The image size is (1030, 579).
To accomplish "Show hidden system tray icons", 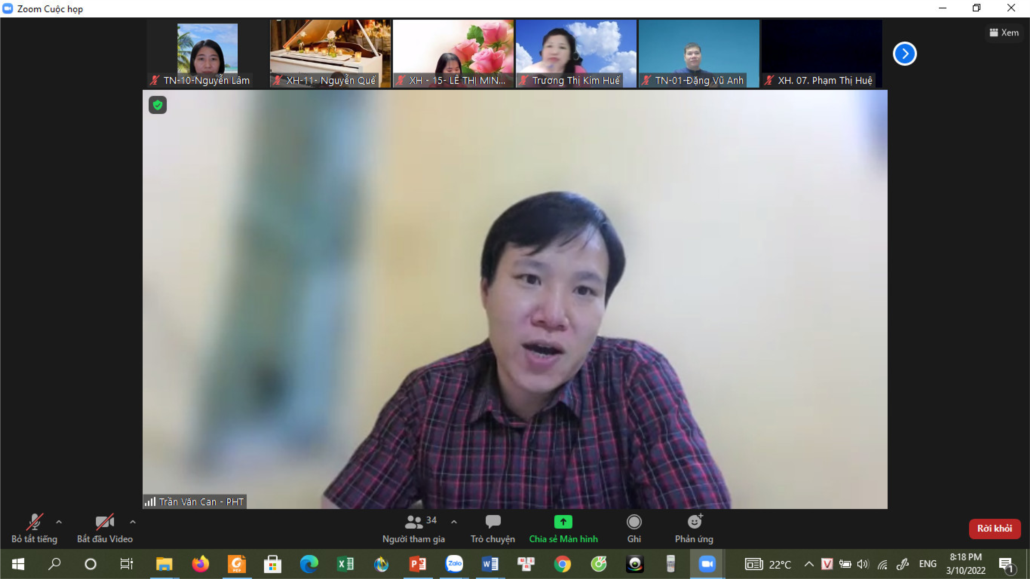I will [809, 564].
